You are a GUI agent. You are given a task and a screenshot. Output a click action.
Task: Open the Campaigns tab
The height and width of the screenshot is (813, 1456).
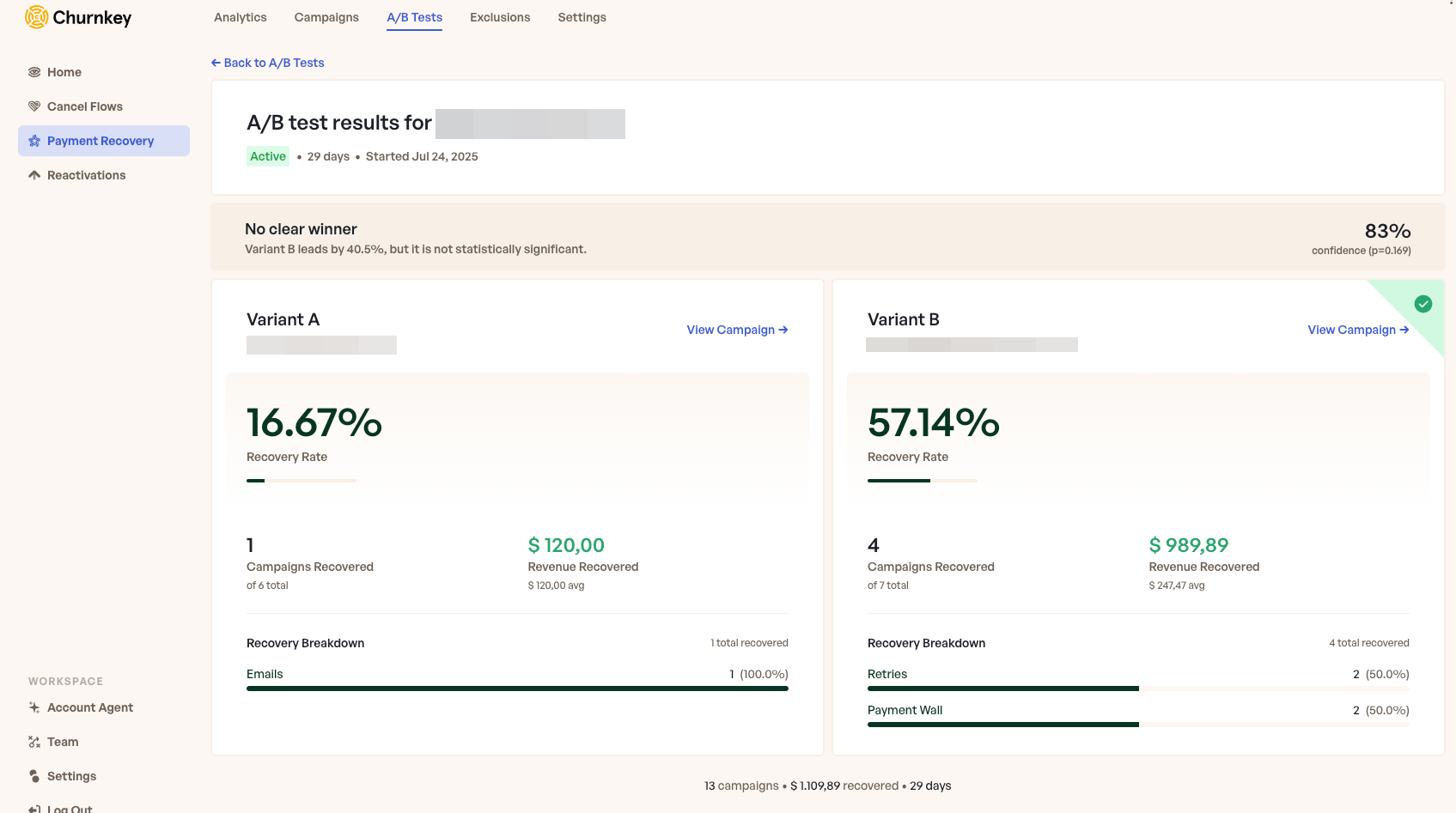click(x=326, y=17)
